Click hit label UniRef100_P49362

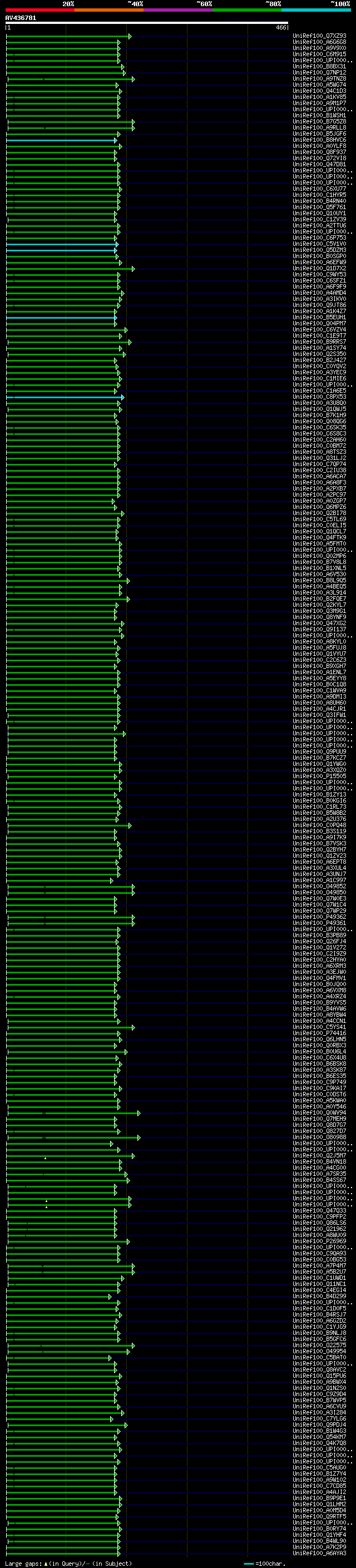[x=319, y=917]
